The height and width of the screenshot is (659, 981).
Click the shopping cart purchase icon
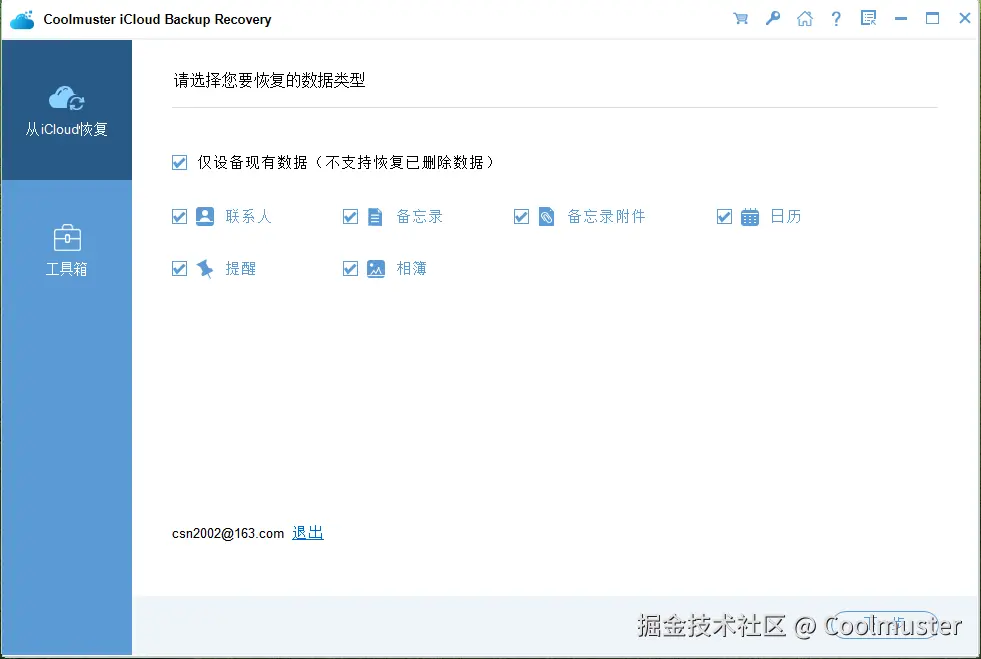point(740,18)
